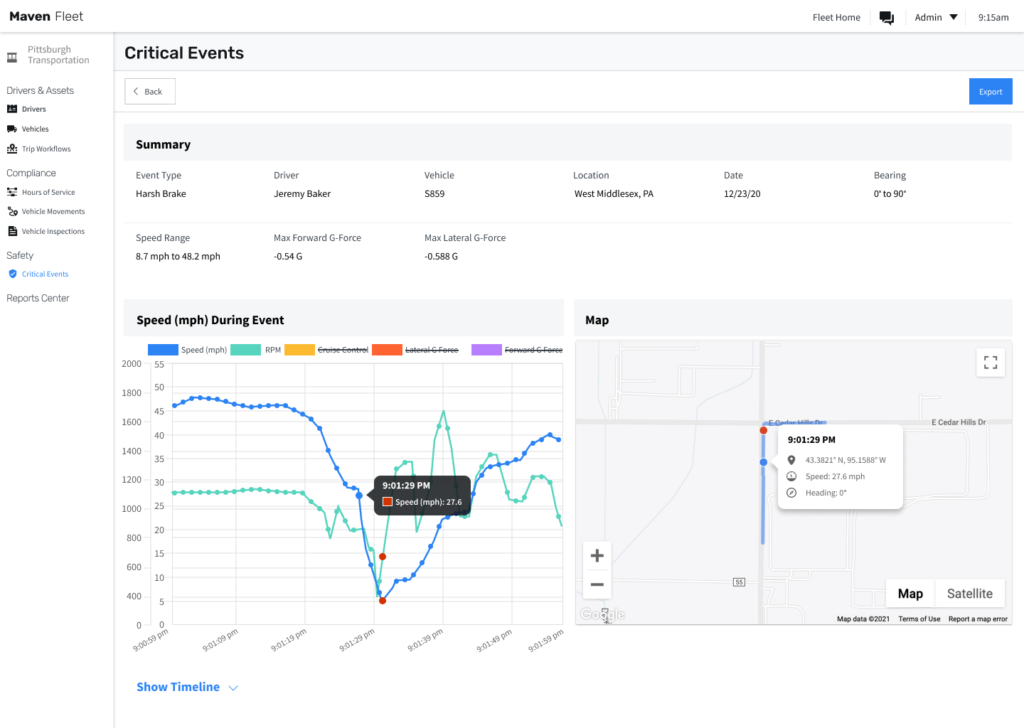Click the Trip Workflows icon
1024x728 pixels.
[12, 149]
